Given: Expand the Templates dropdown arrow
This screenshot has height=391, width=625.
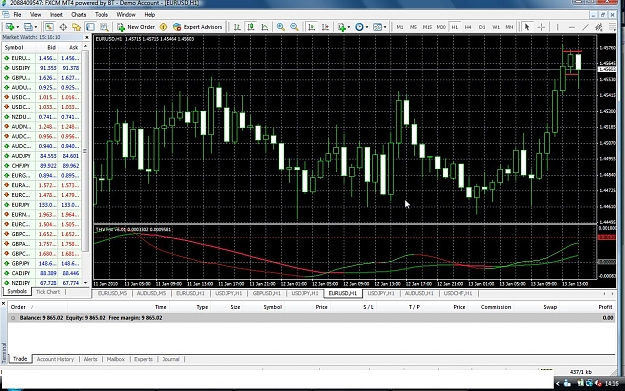Looking at the screenshot, I should tap(385, 27).
